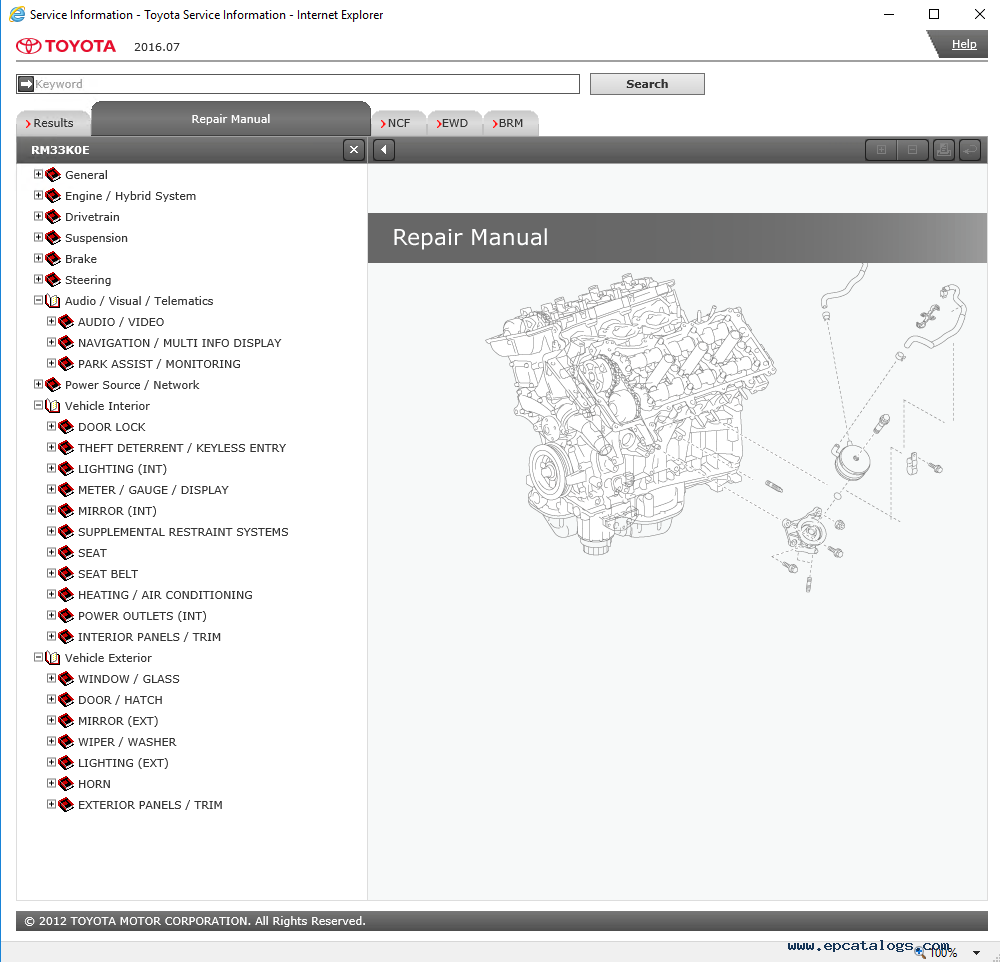Screen dimensions: 1000x962
Task: Expand the Steering node
Action: [x=38, y=279]
